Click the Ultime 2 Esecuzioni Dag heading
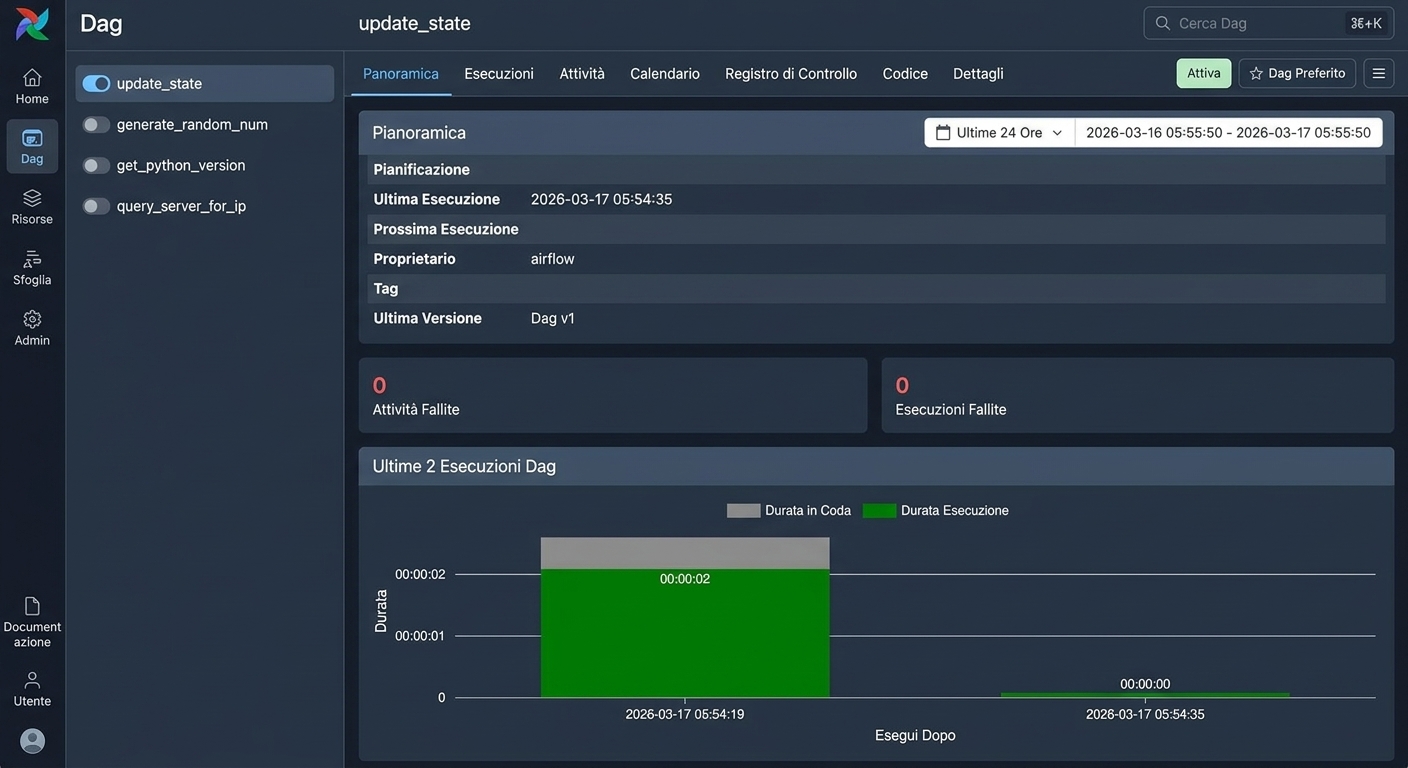 click(x=464, y=466)
